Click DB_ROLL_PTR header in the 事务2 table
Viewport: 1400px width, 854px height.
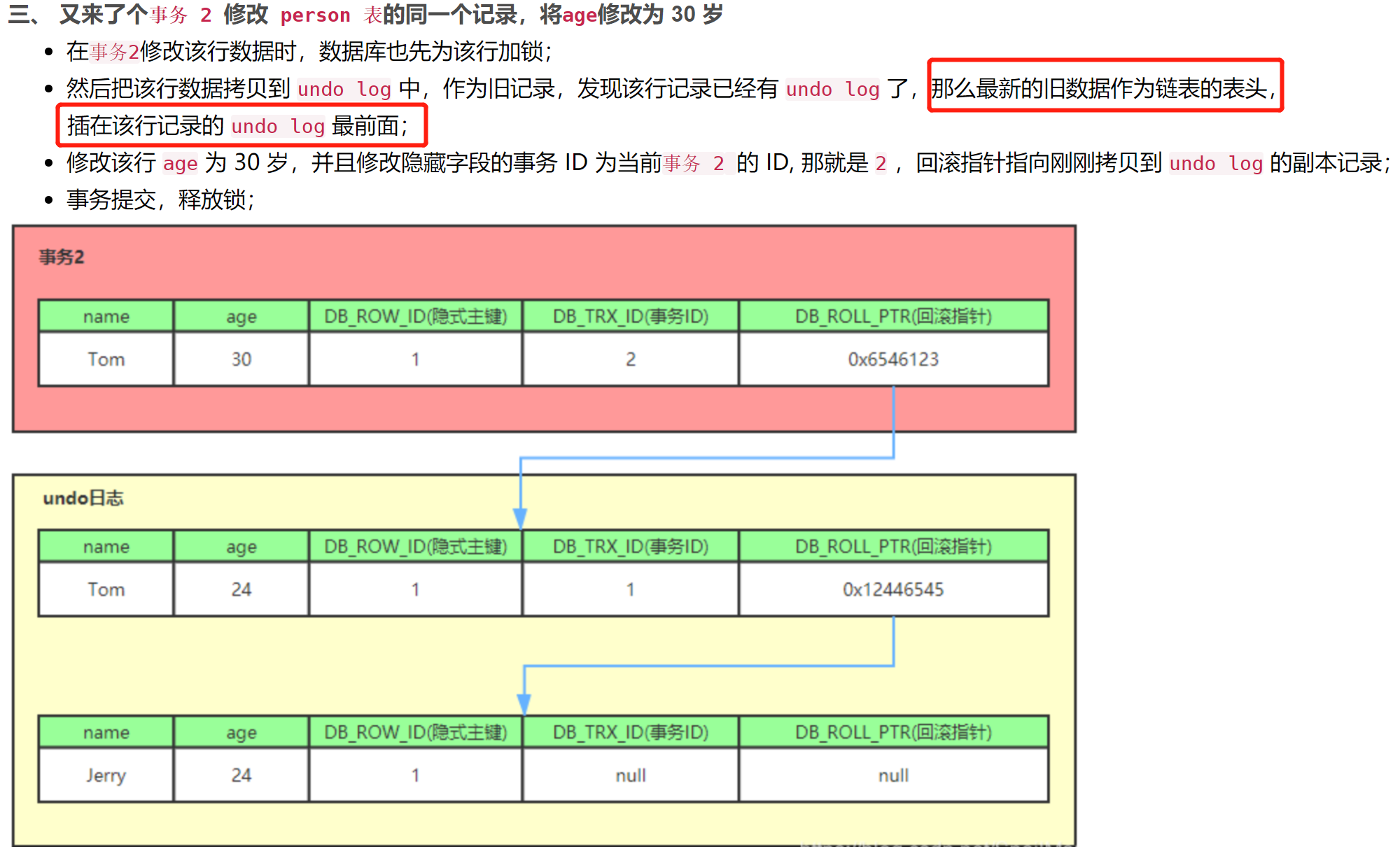[x=892, y=316]
